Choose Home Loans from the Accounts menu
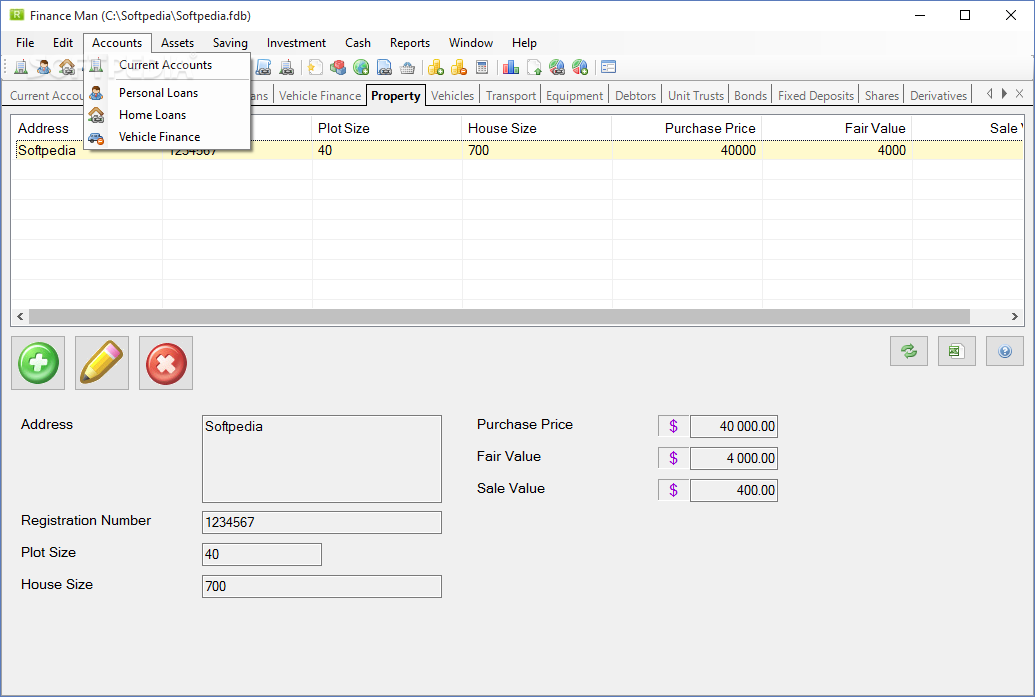 pos(167,115)
